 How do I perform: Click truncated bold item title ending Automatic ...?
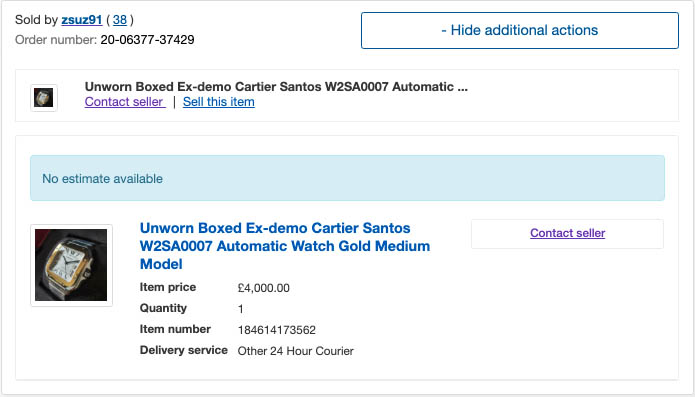coord(276,86)
